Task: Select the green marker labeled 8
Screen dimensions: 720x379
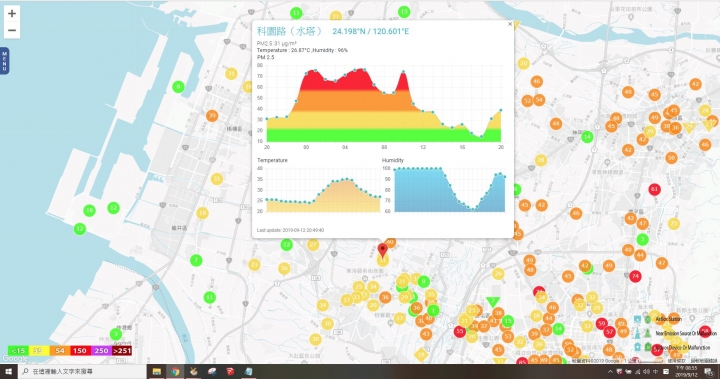Action: tap(178, 86)
